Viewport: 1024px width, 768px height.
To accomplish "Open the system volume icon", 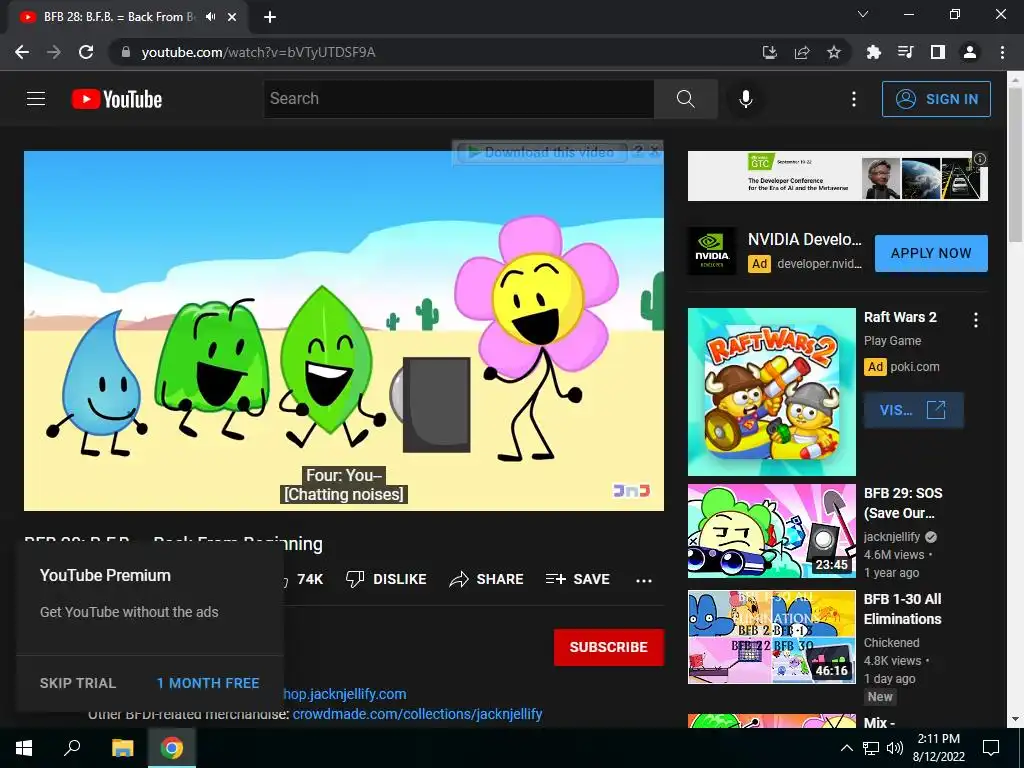I will [x=895, y=748].
